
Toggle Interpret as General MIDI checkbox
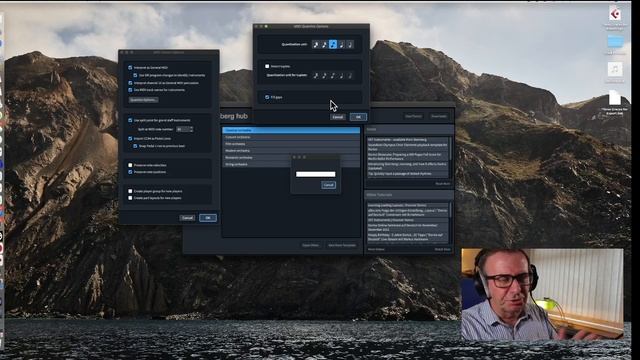click(130, 67)
